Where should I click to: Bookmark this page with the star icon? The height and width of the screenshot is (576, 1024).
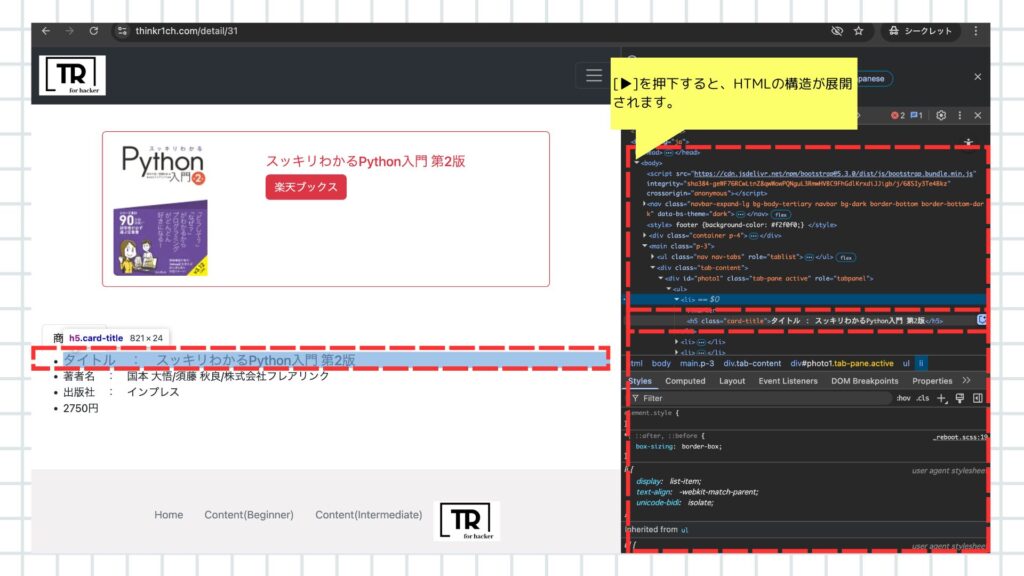coord(859,31)
